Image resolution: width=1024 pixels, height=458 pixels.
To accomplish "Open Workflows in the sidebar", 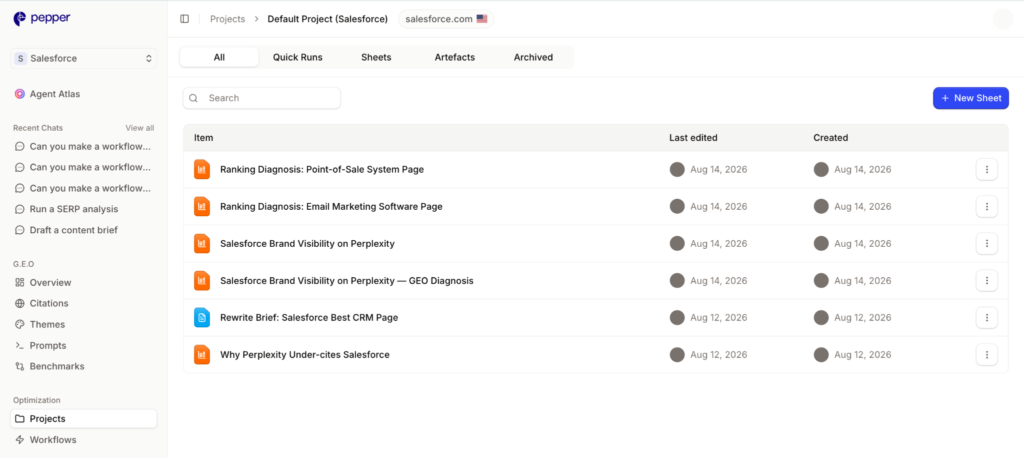I will [53, 440].
